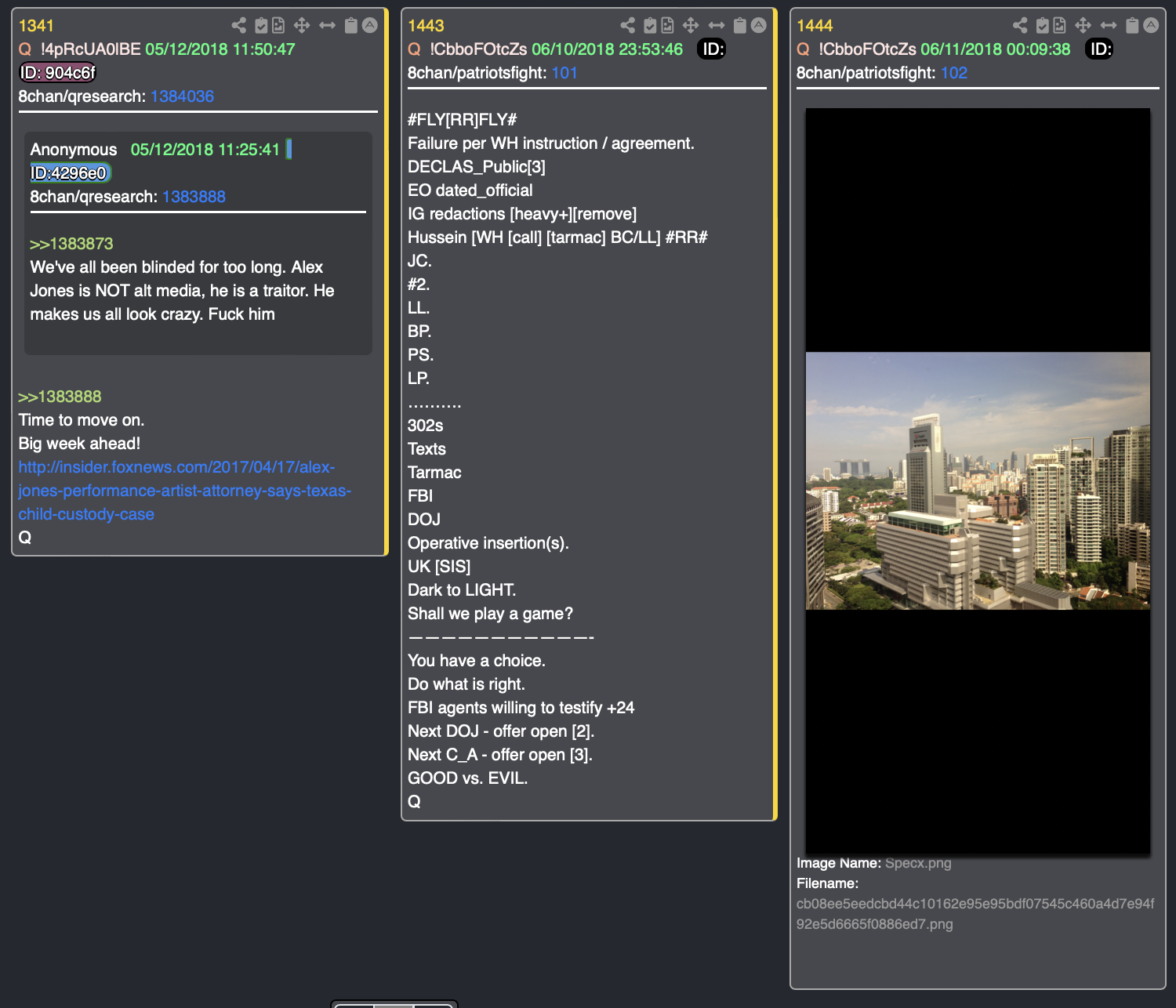Viewport: 1176px width, 1008px height.
Task: Click four-way move arrows icon on post 1443
Action: tap(691, 25)
